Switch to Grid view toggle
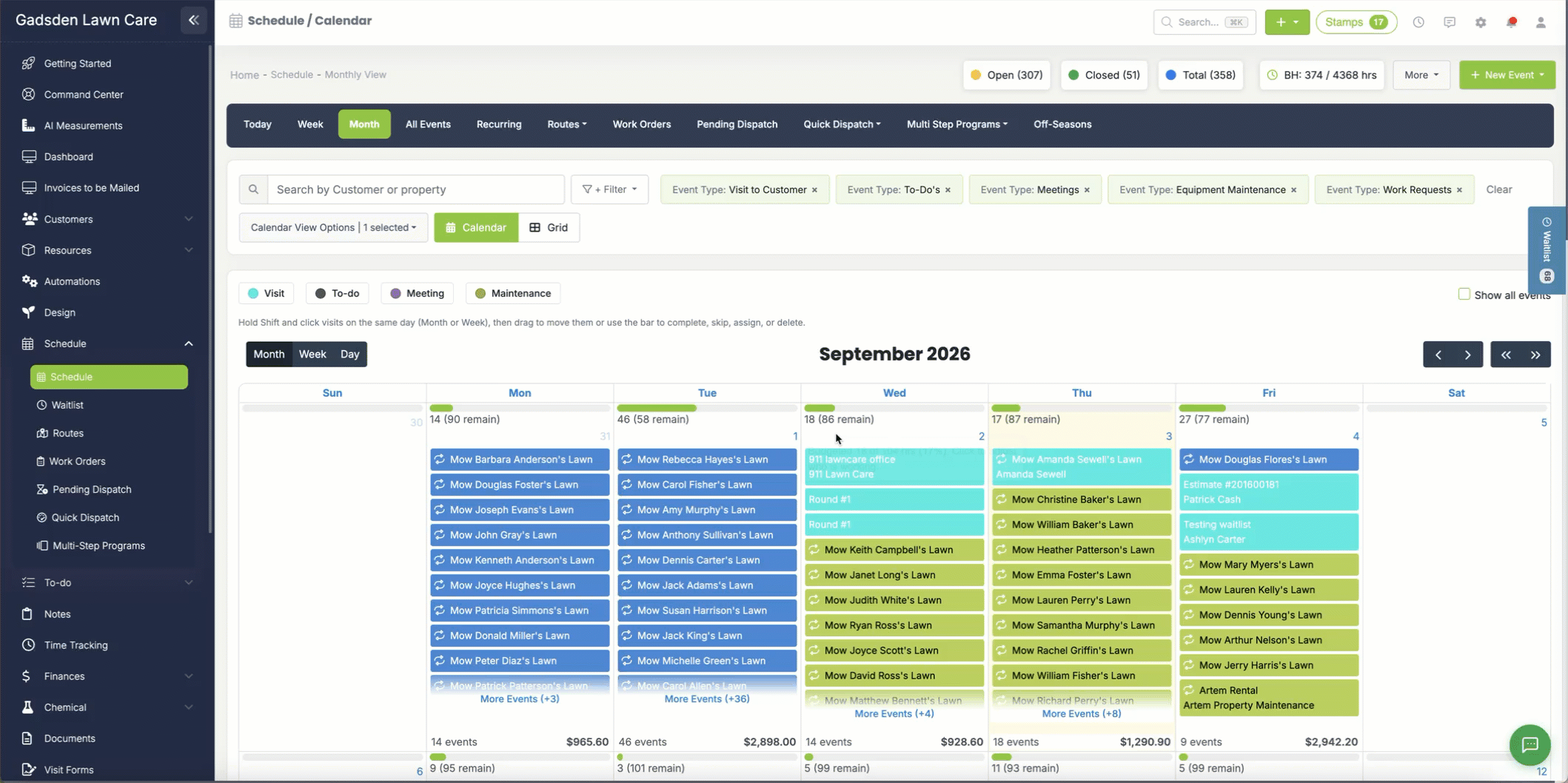The image size is (1568, 783). [x=549, y=227]
